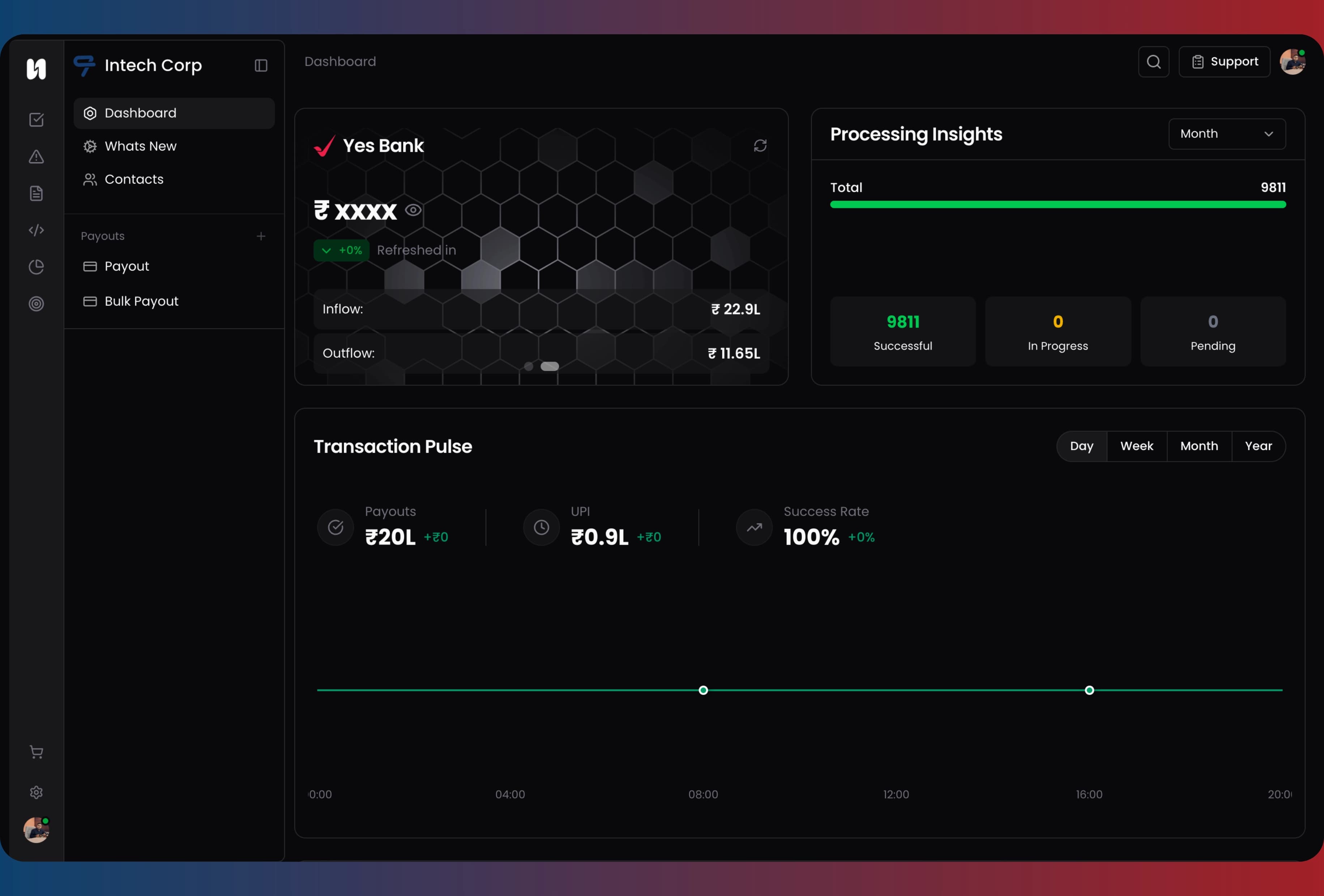Screen dimensions: 1324x896
Task: Click the search icon in top bar
Action: click(x=1153, y=61)
